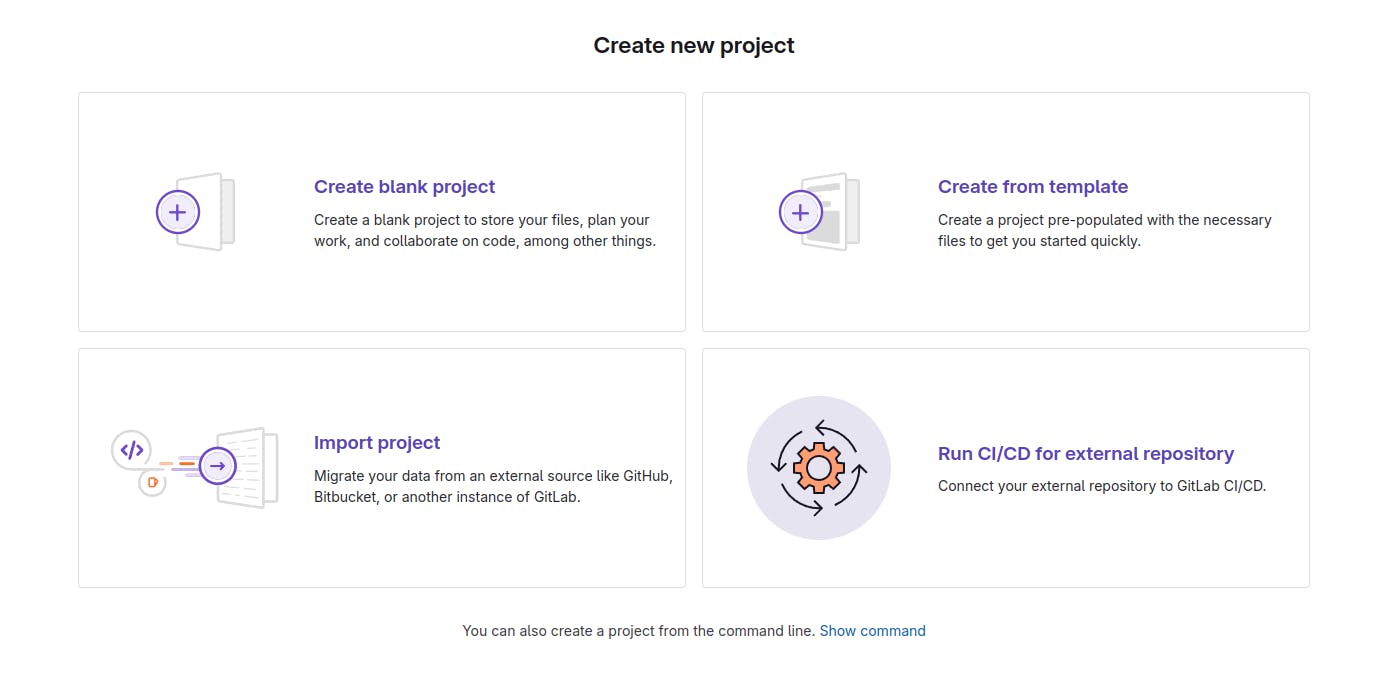This screenshot has height=679, width=1383.
Task: Click the small orange badge icon under code icon
Action: click(x=153, y=482)
